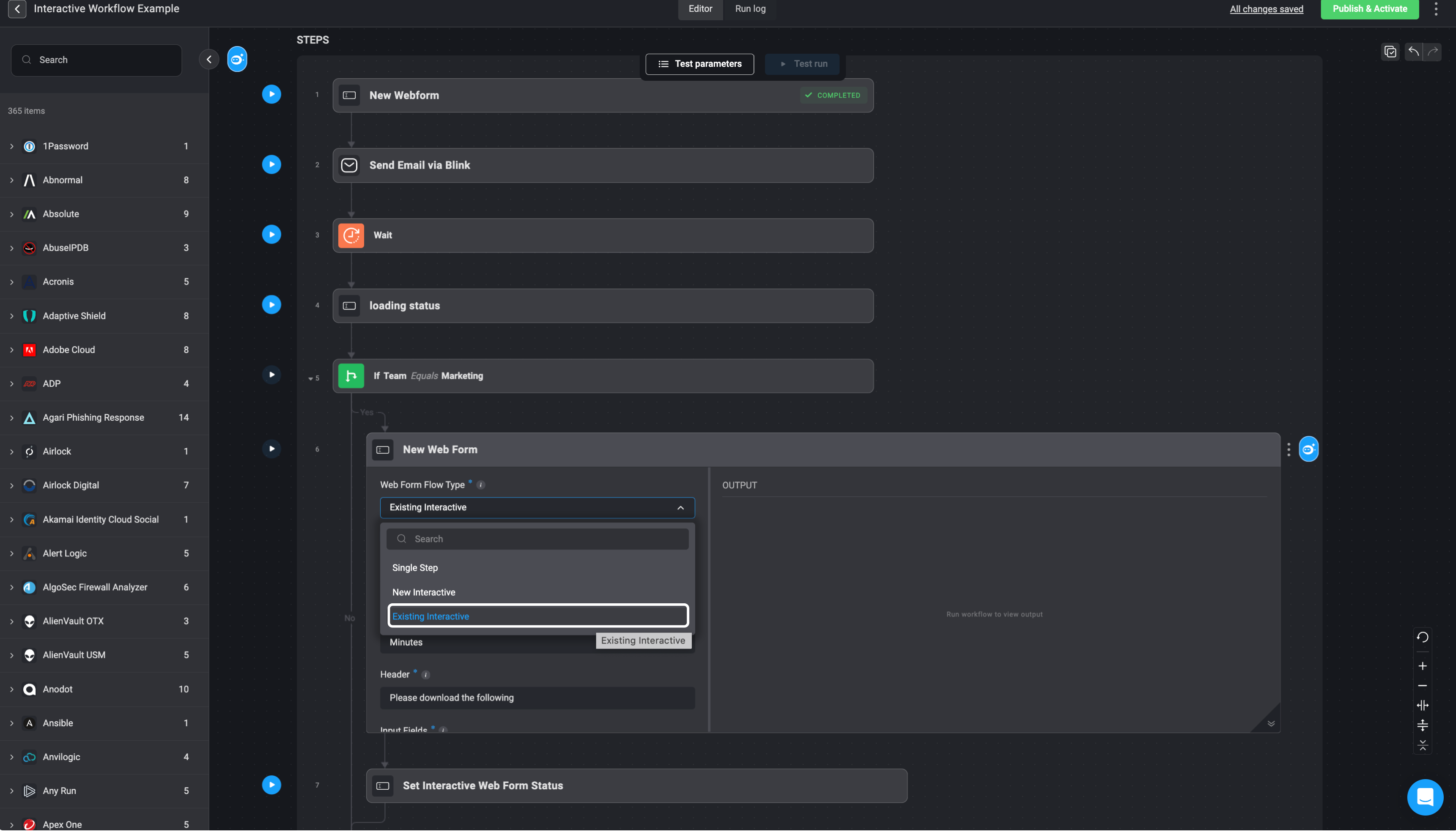
Task: Switch to the Run log tab
Action: (x=750, y=9)
